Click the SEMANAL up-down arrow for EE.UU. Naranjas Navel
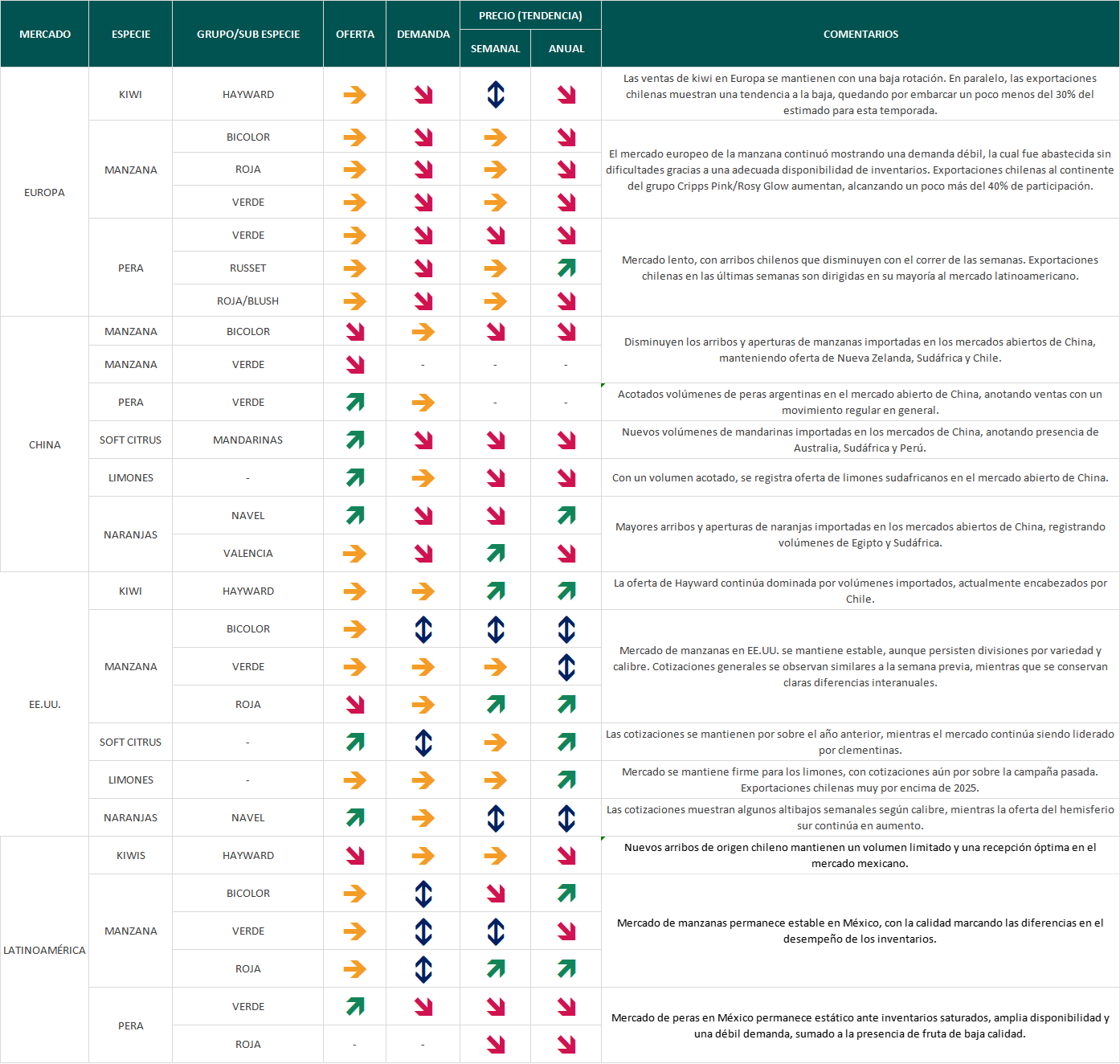 click(x=496, y=818)
